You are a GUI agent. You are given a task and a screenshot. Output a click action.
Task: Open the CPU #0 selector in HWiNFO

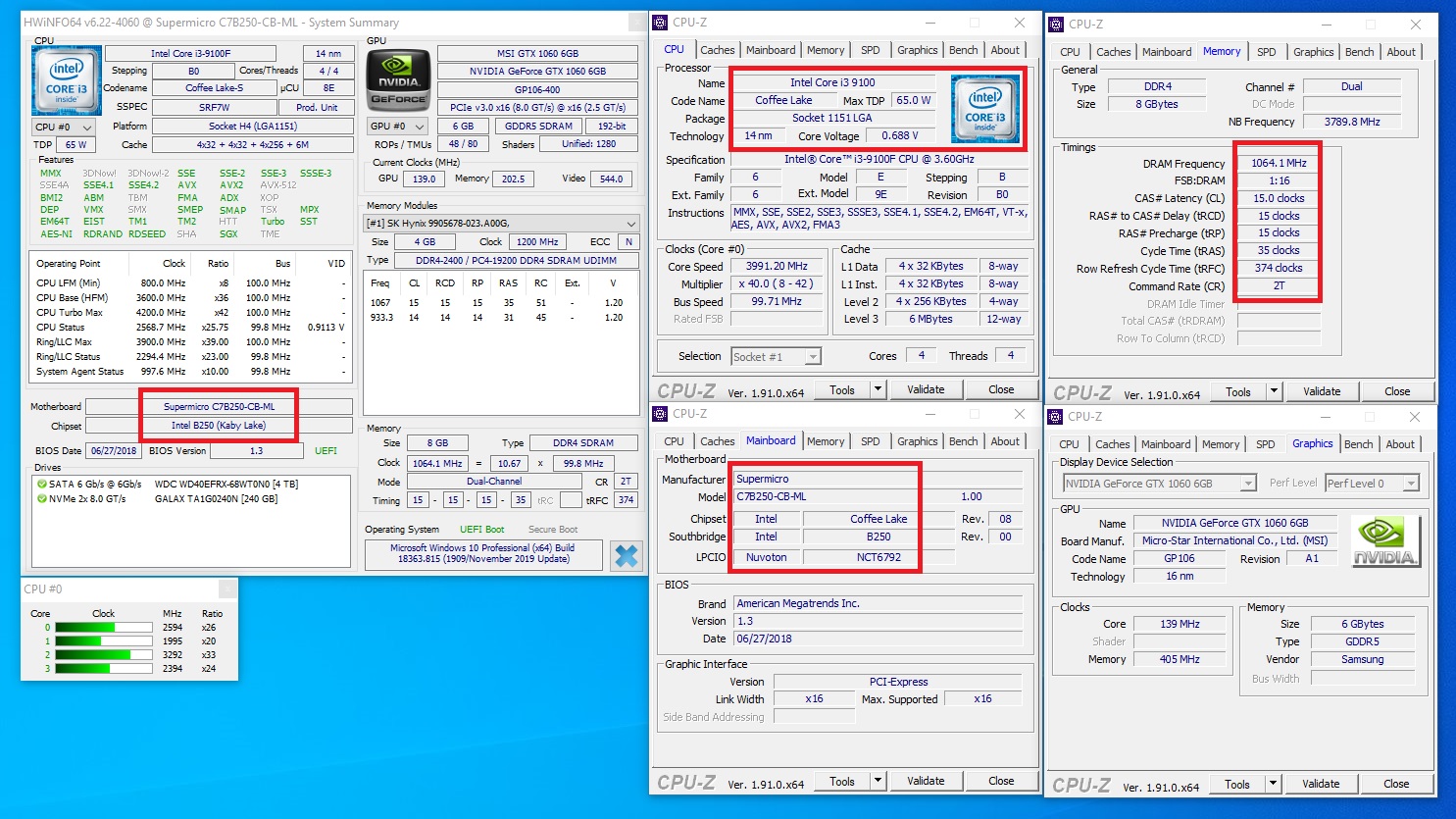(x=64, y=127)
